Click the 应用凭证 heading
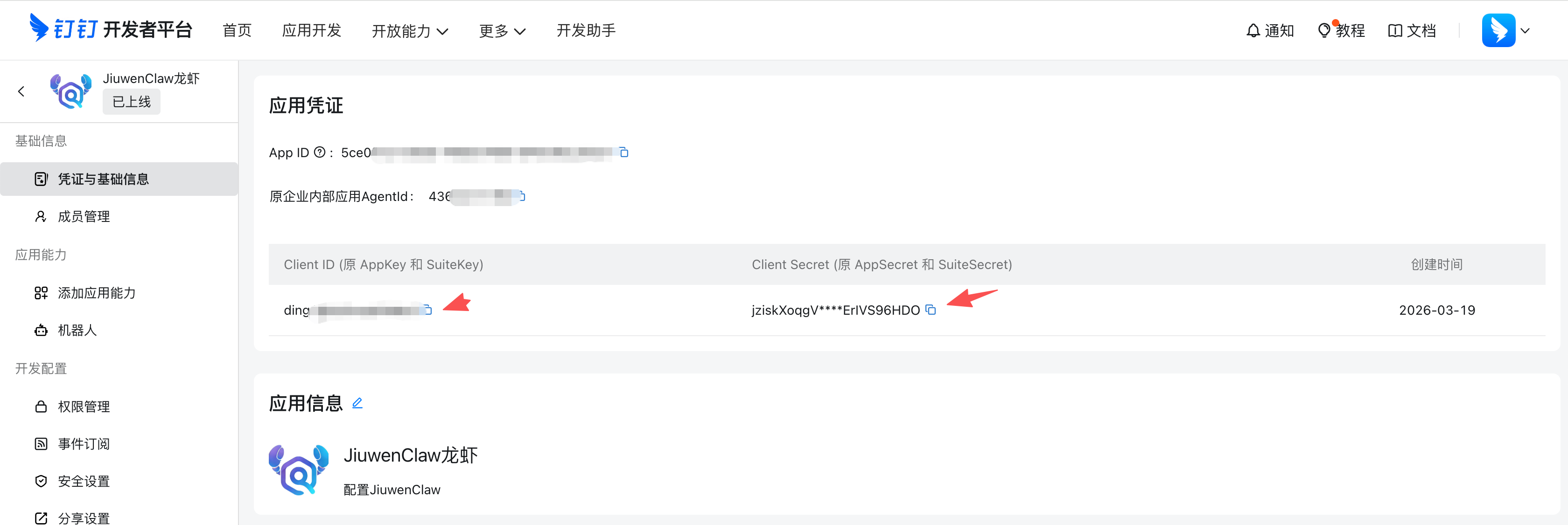This screenshot has height=525, width=1568. tap(306, 105)
